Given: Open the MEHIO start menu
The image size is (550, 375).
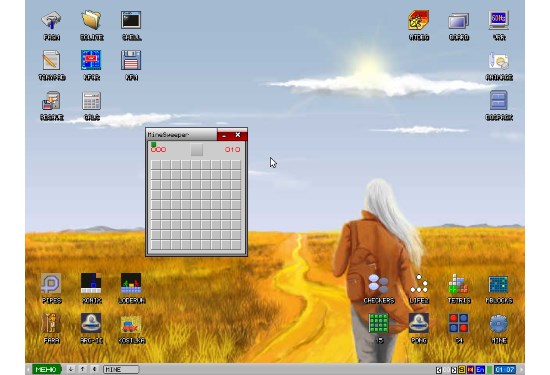Looking at the screenshot, I should (x=47, y=369).
